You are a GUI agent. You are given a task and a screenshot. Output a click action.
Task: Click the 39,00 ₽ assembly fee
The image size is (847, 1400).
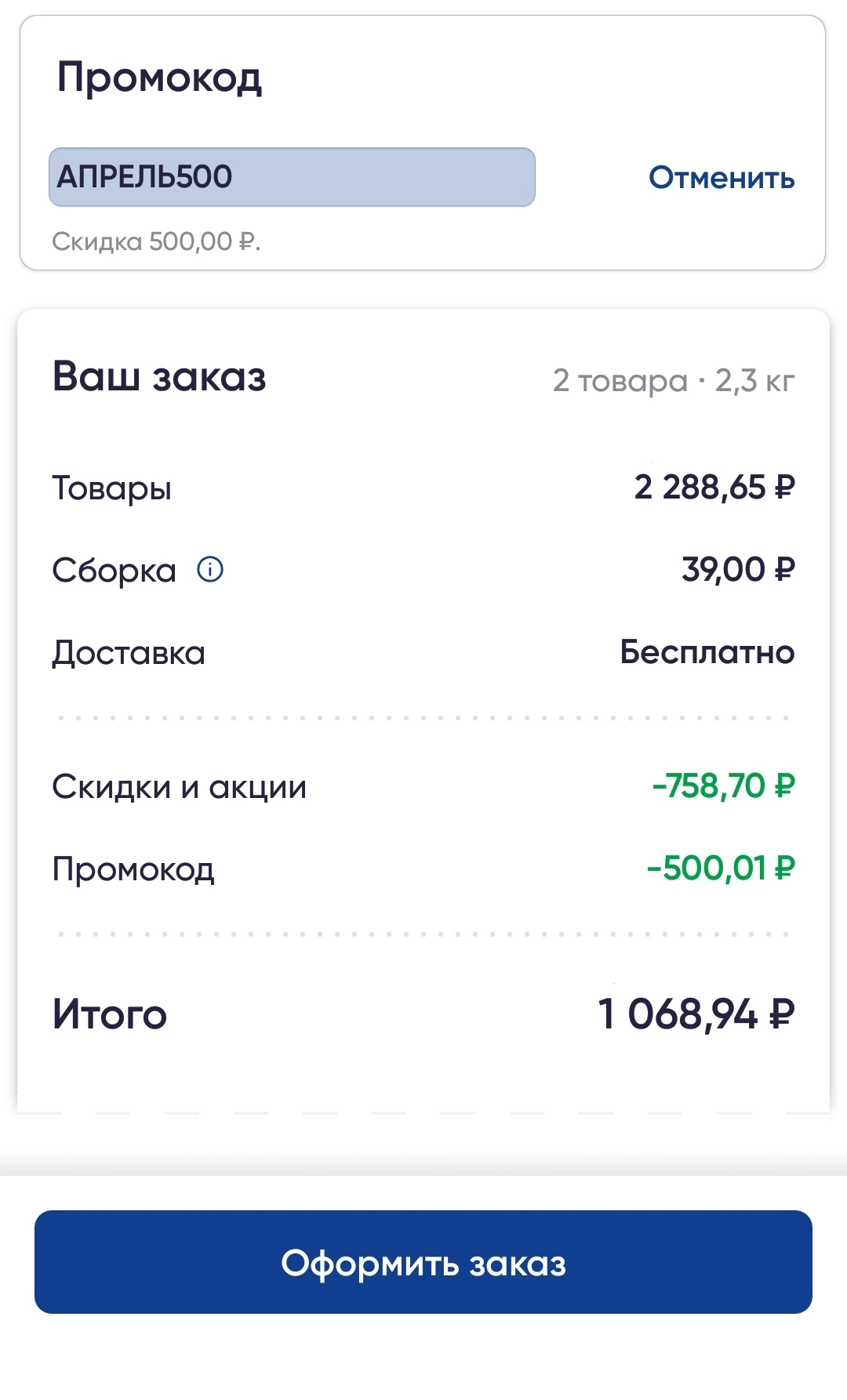tap(738, 570)
